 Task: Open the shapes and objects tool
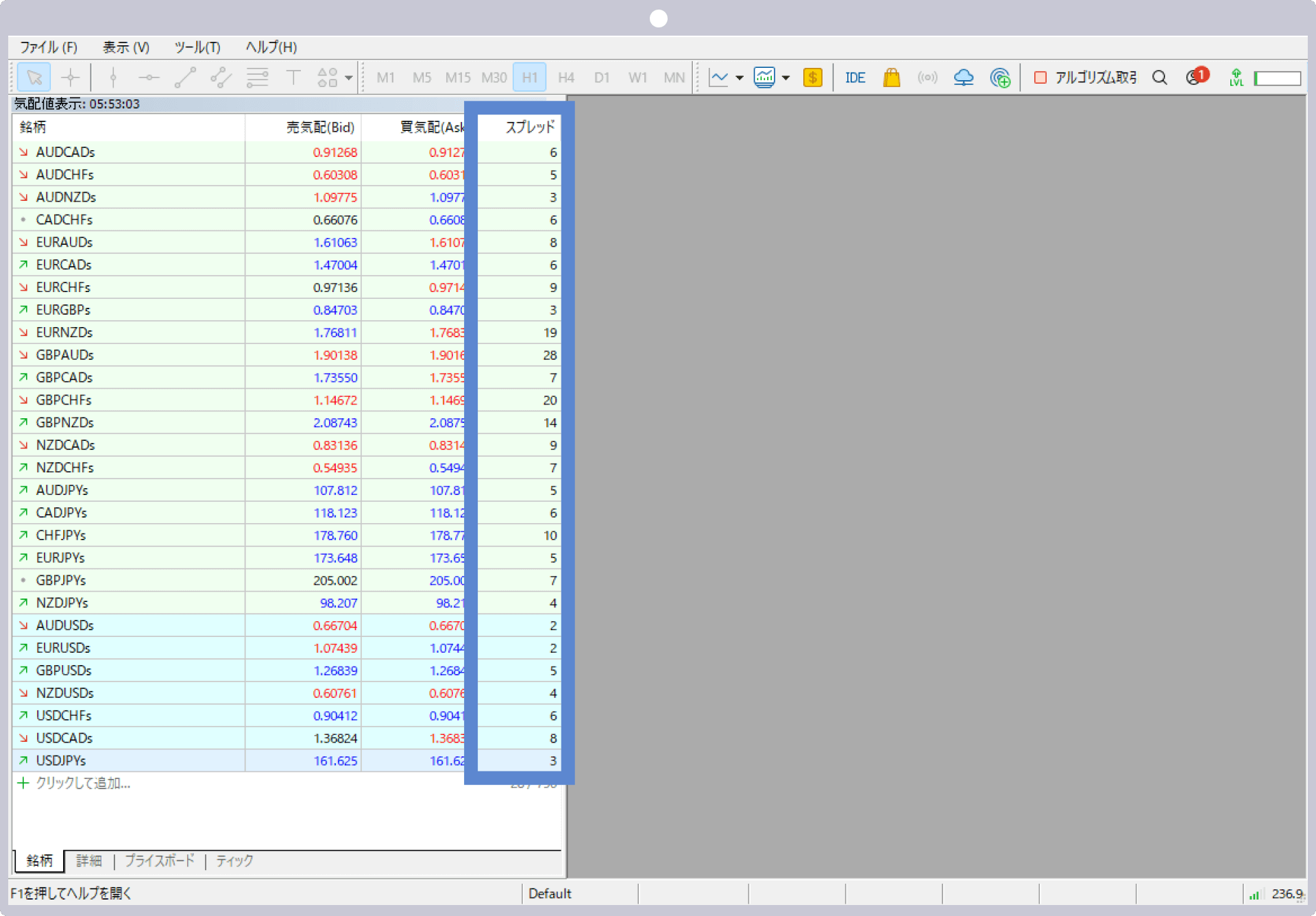[x=328, y=77]
